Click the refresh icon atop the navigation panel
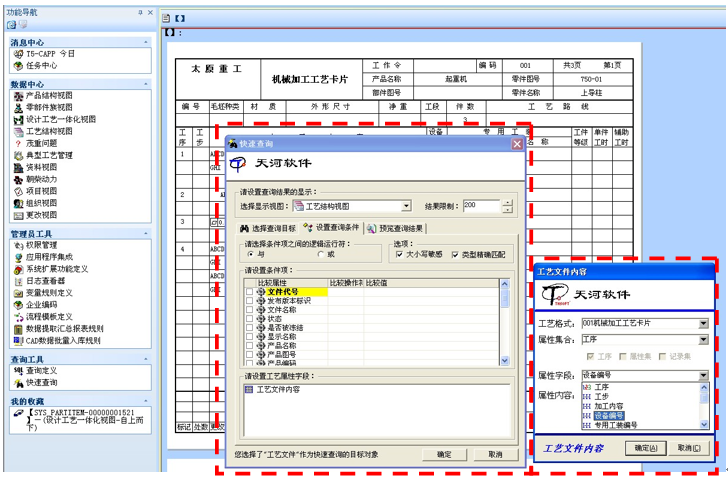Viewport: 728px width, 479px height. tap(11, 25)
